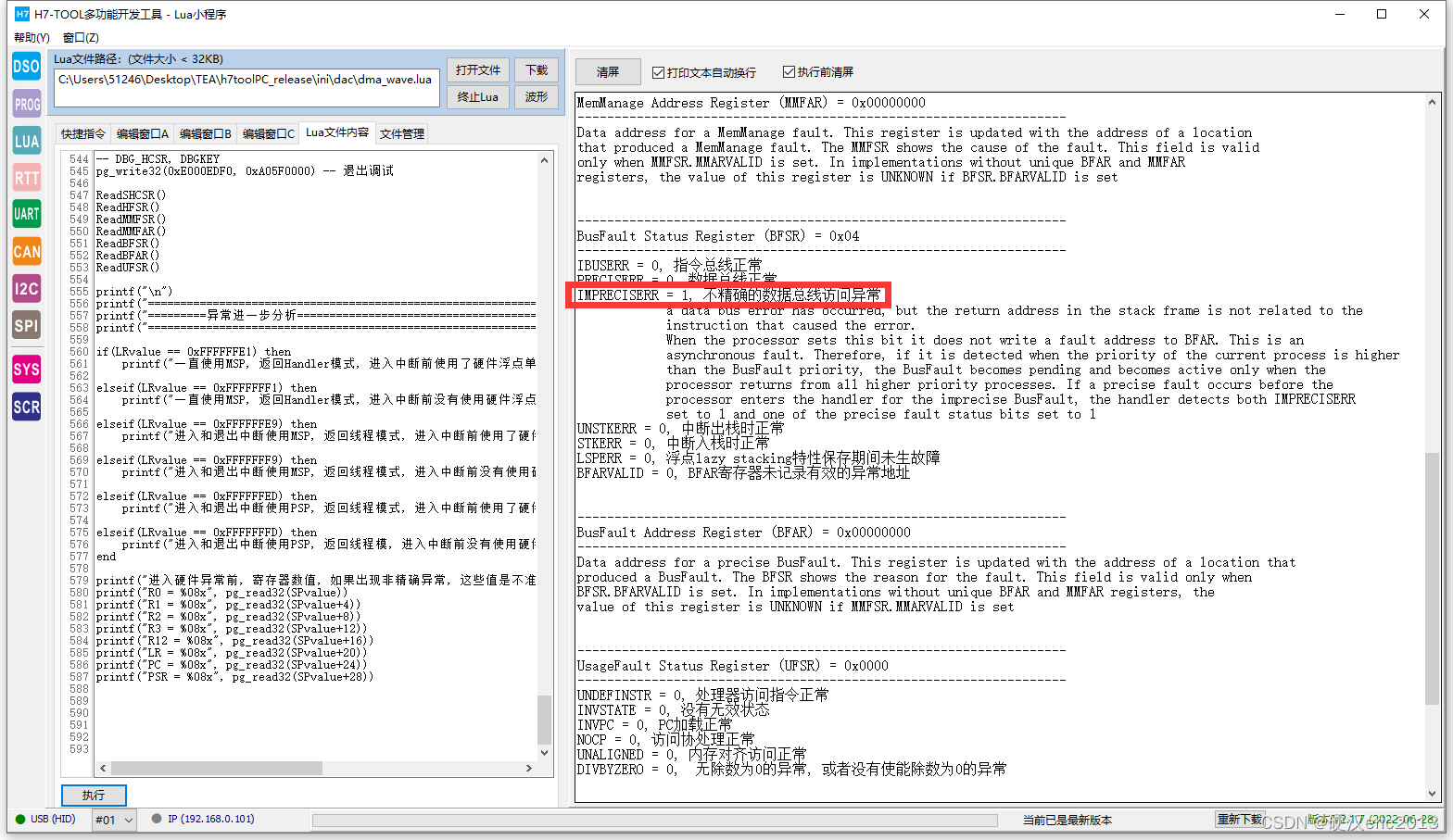Click the Lua code horizontal scrollbar thumb

pos(217,768)
